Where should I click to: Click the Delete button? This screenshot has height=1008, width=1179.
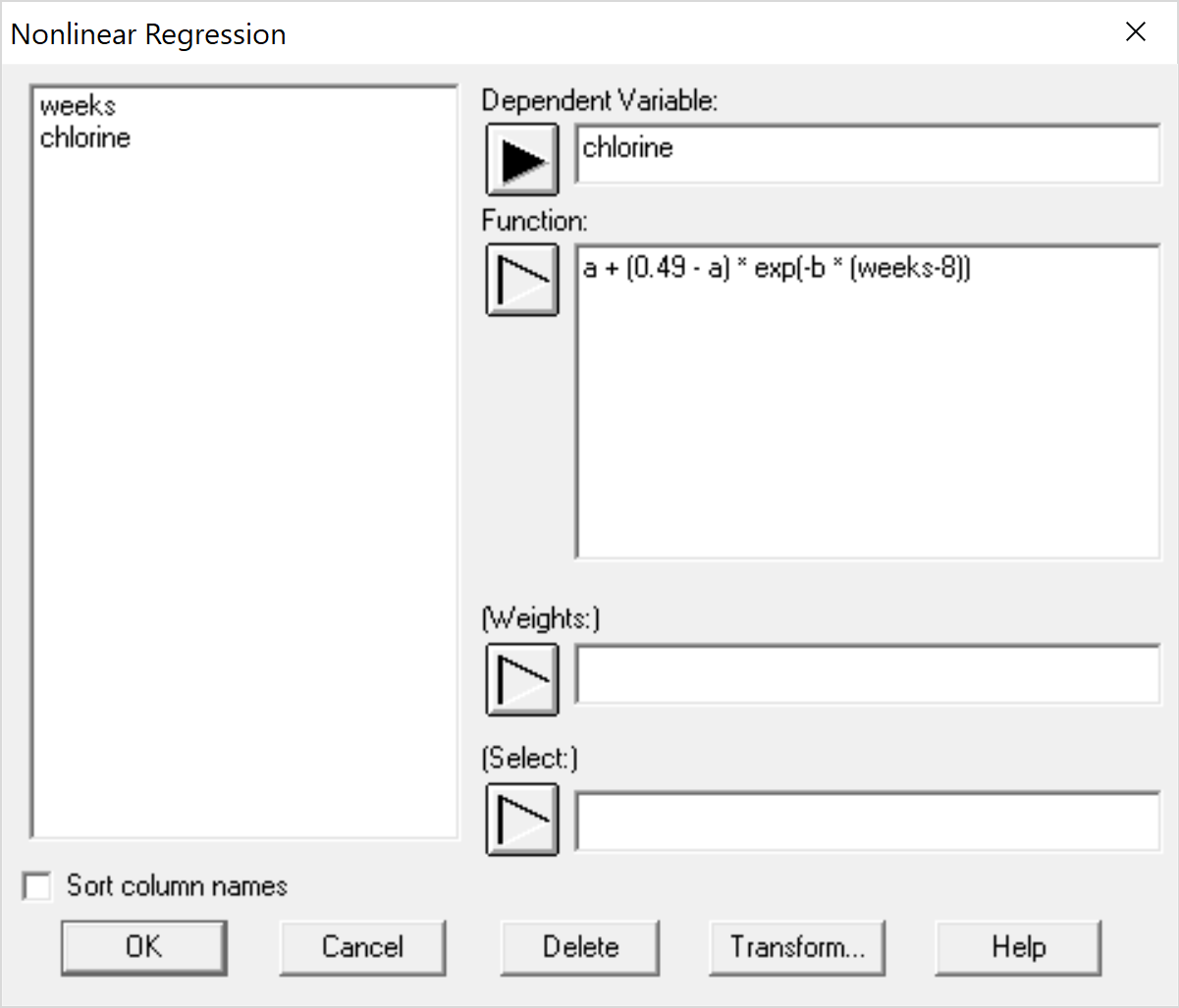579,946
